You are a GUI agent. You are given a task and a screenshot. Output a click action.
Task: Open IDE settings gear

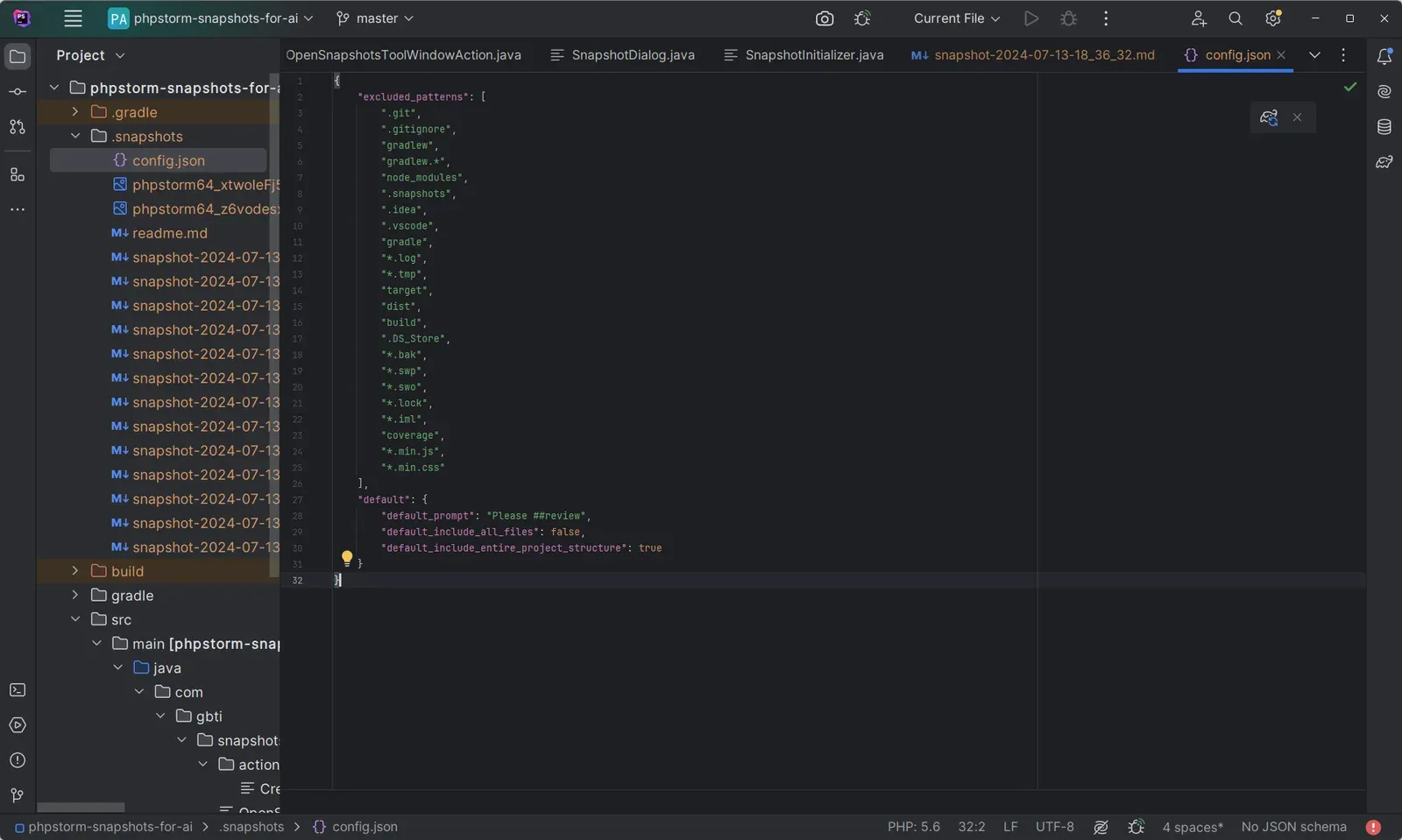(x=1273, y=18)
